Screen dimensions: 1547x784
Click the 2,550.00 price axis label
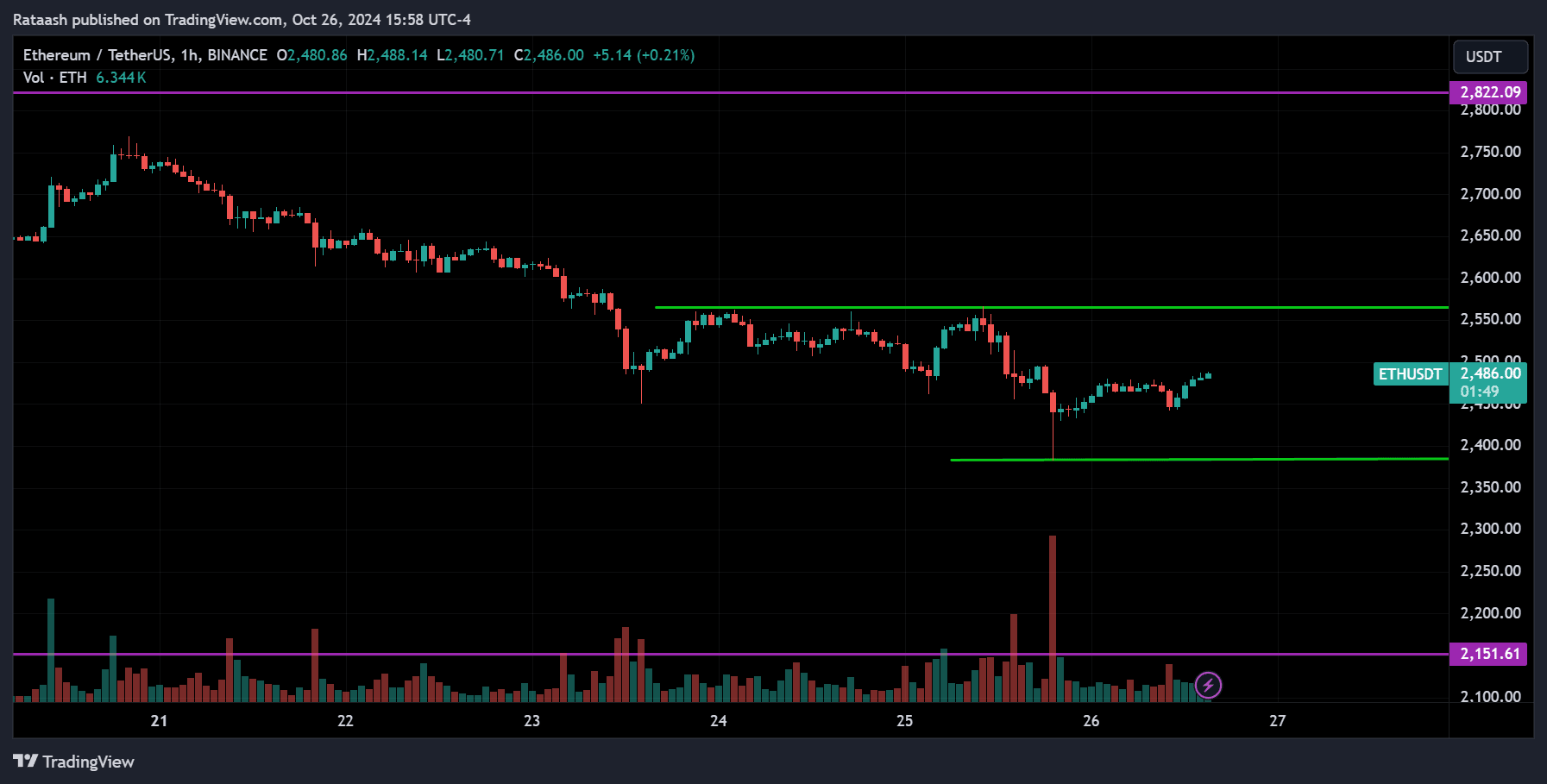(1490, 319)
